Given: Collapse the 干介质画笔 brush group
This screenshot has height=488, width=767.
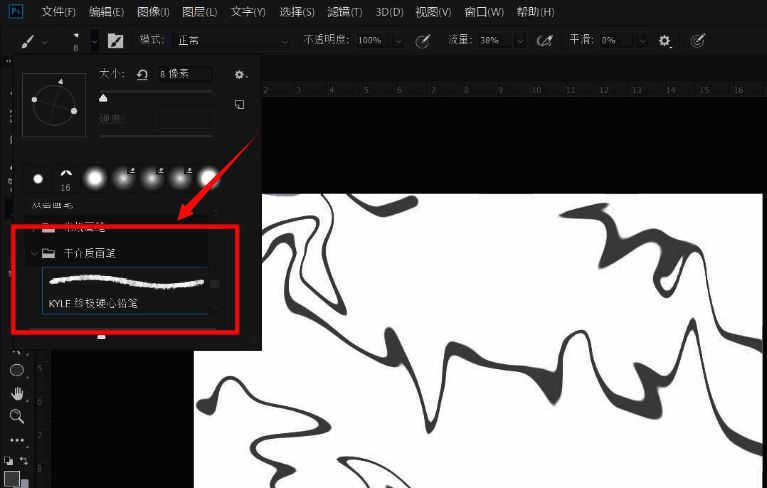Looking at the screenshot, I should click(33, 253).
